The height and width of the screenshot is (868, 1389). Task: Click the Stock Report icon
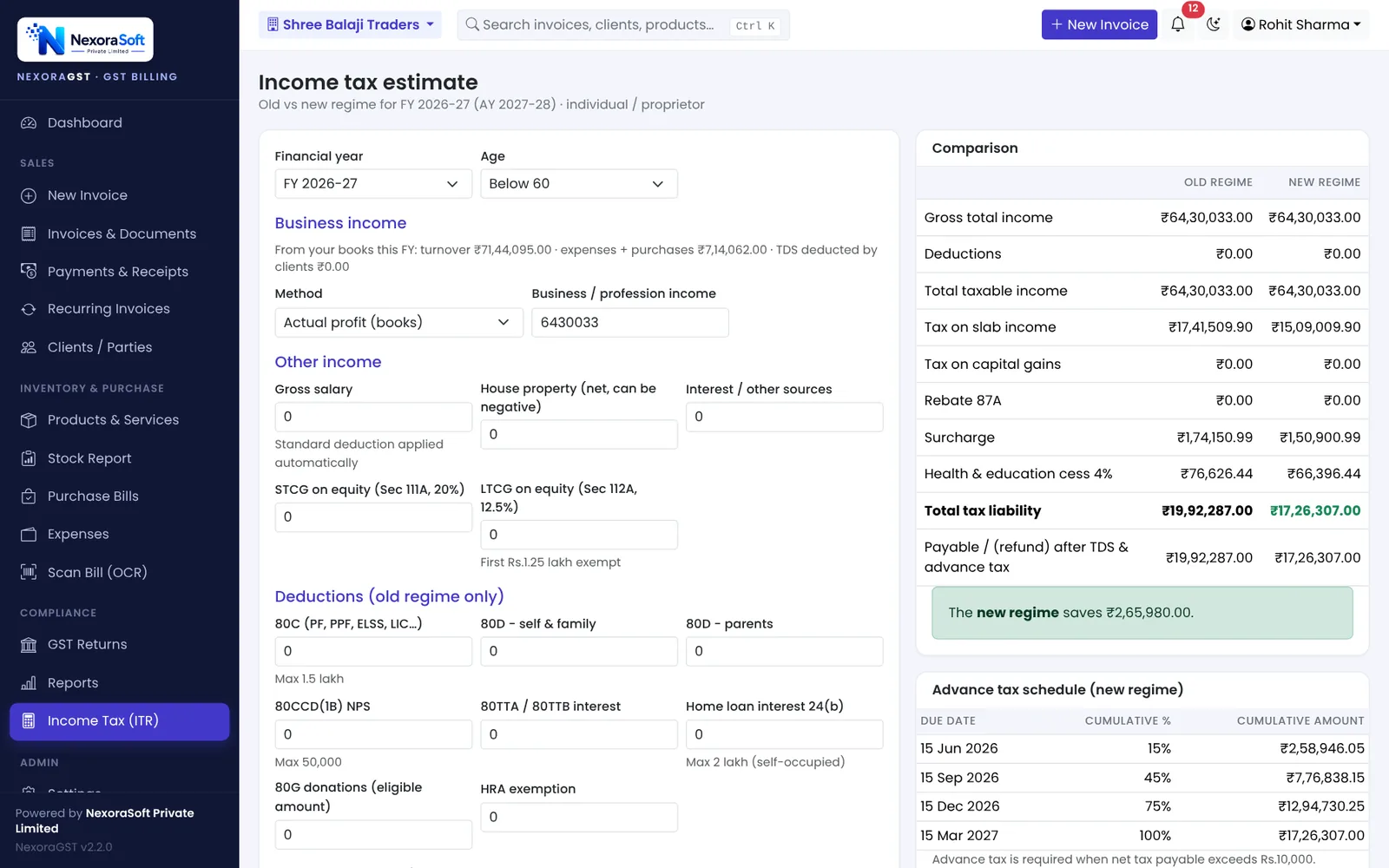point(29,458)
